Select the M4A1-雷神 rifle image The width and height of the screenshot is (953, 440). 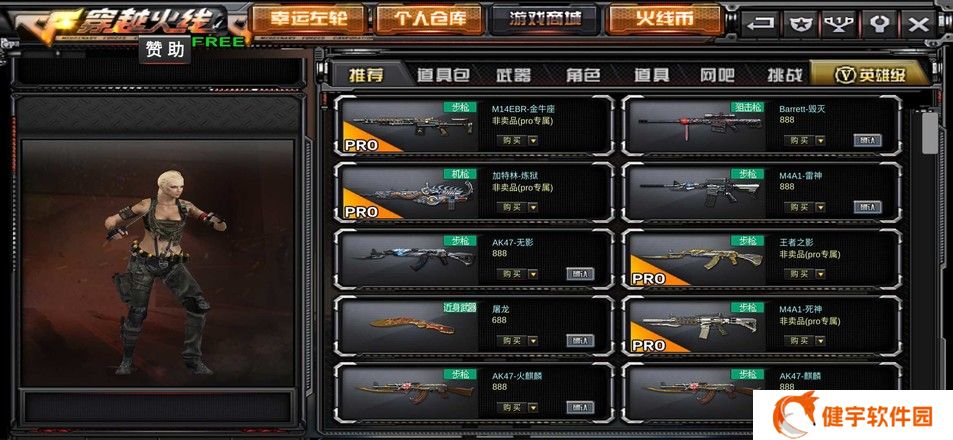[x=700, y=191]
